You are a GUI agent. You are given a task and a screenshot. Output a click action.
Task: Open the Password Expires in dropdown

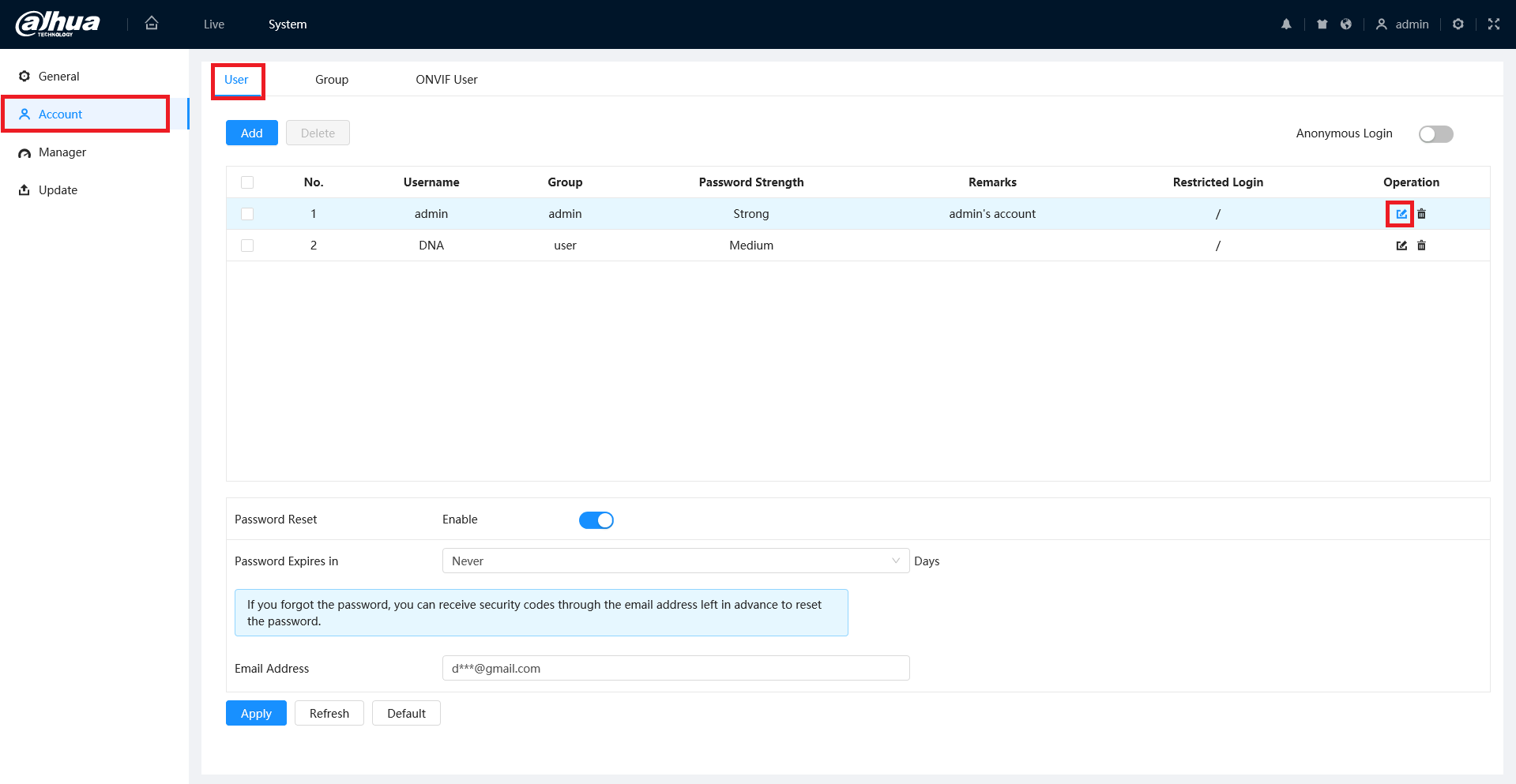tap(675, 561)
